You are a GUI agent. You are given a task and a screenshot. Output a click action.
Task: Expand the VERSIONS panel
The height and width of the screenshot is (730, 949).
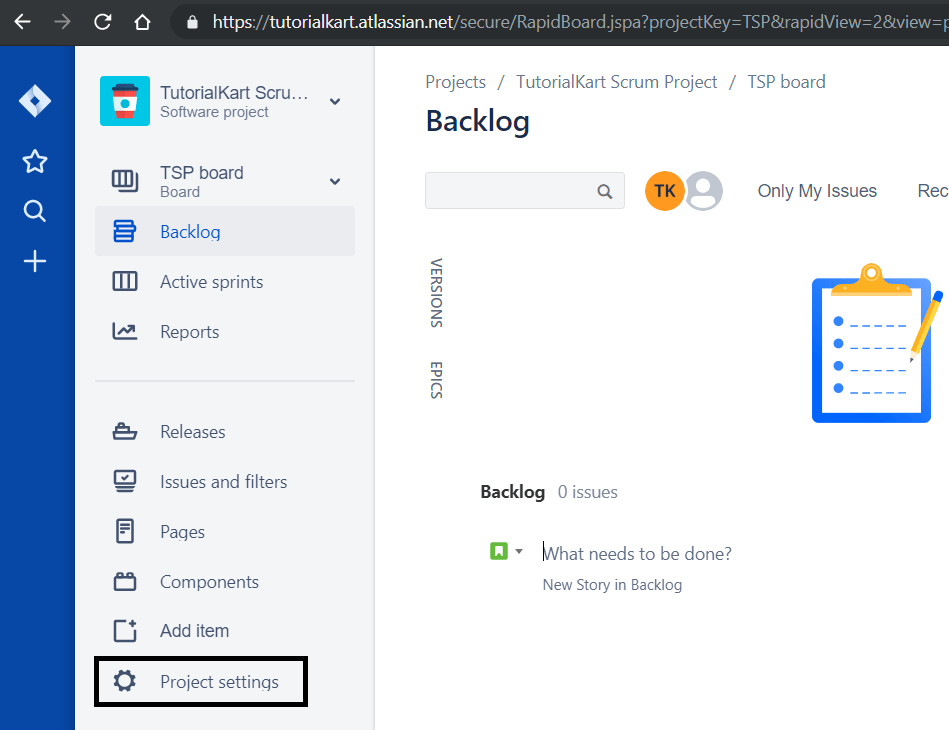[x=434, y=293]
